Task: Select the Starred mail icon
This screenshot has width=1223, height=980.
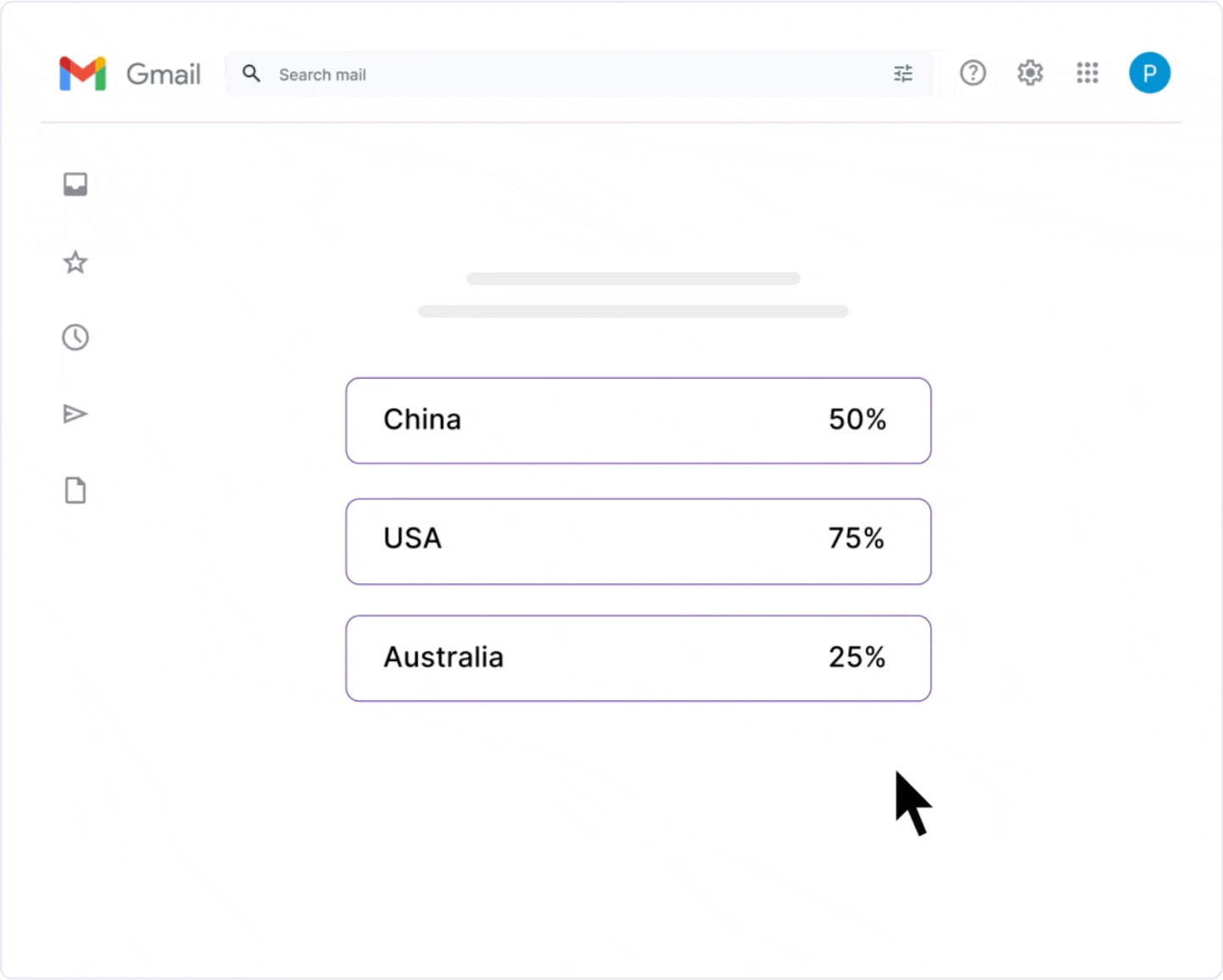Action: [x=75, y=263]
